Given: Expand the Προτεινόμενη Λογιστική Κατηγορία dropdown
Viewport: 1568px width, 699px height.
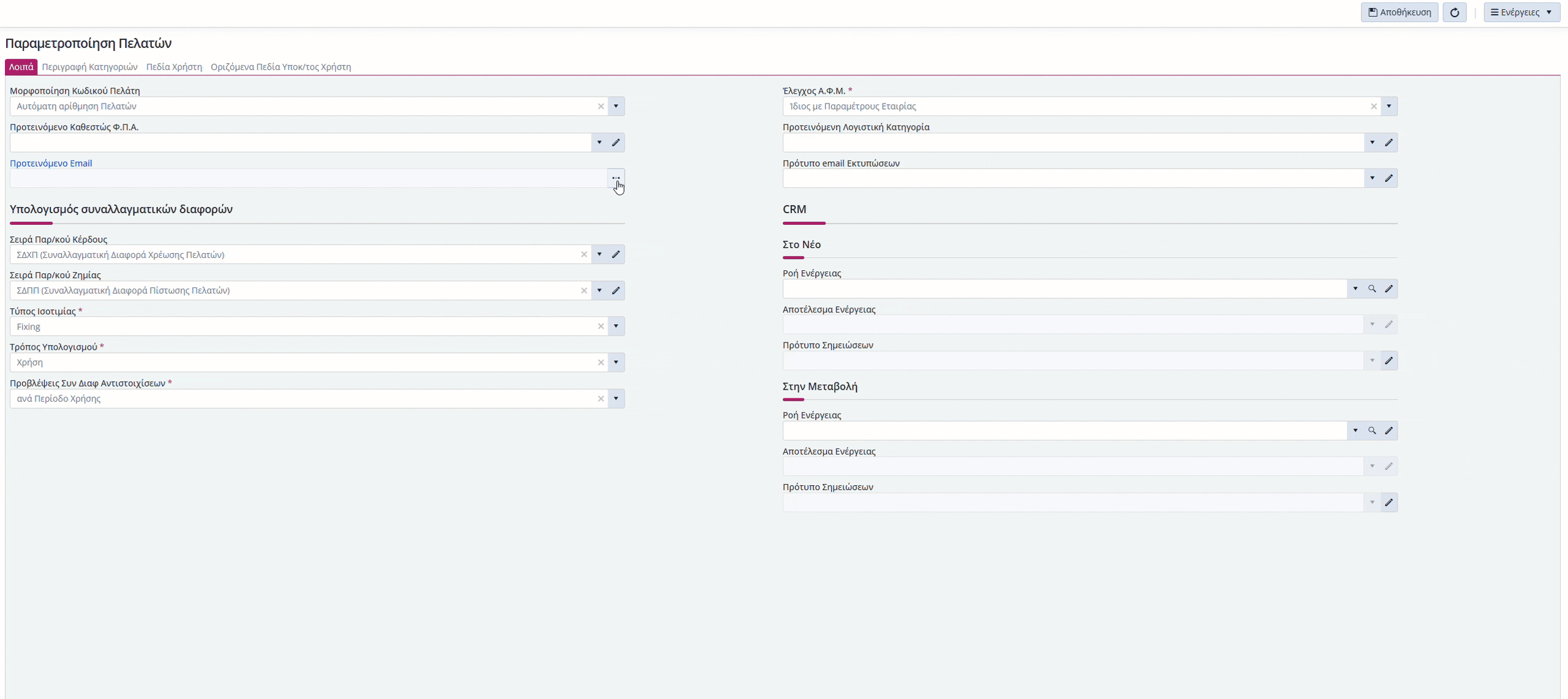Looking at the screenshot, I should click(1373, 143).
